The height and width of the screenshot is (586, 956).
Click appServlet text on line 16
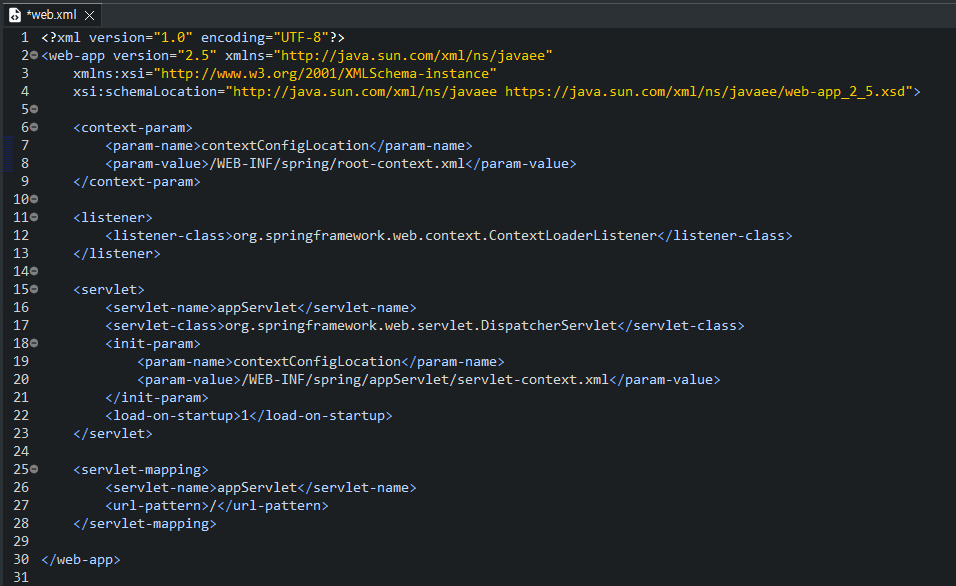257,307
